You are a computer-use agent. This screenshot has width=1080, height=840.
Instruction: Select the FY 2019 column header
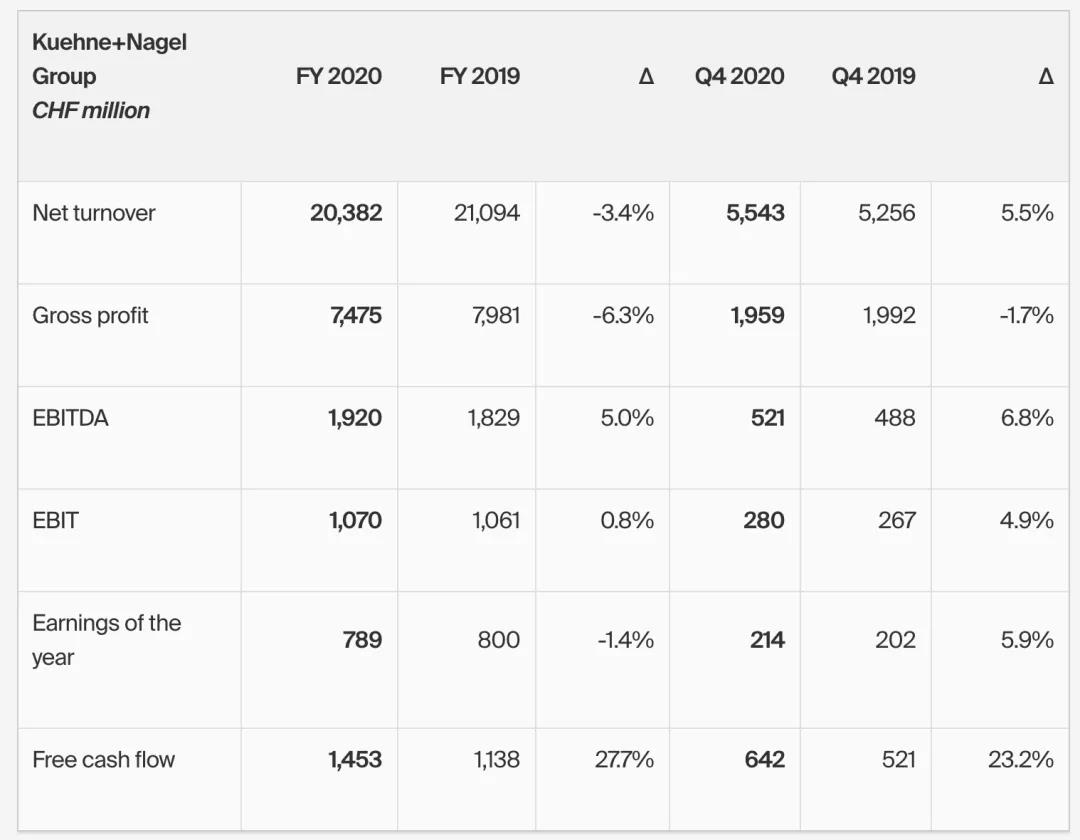click(479, 76)
